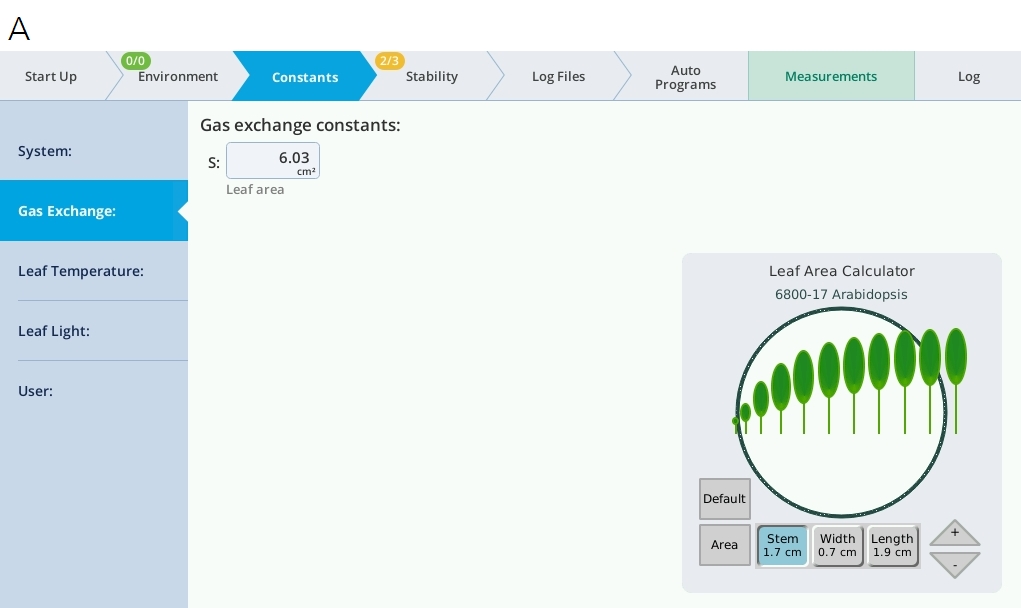The width and height of the screenshot is (1021, 608).
Task: Click the Arabidopsis leaf chamber diagram
Action: click(841, 413)
